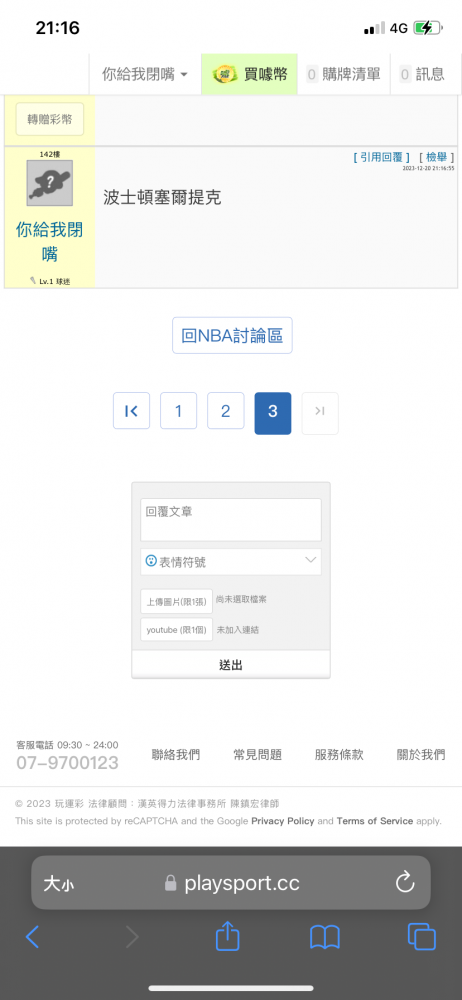Reload page with refresh icon
Image resolution: width=462 pixels, height=1000 pixels.
pyautogui.click(x=405, y=883)
